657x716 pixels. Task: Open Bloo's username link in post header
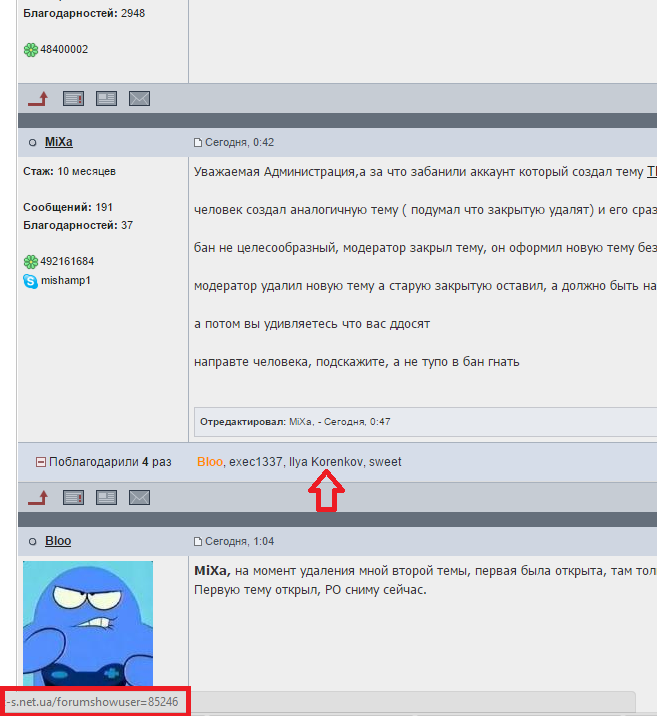58,541
